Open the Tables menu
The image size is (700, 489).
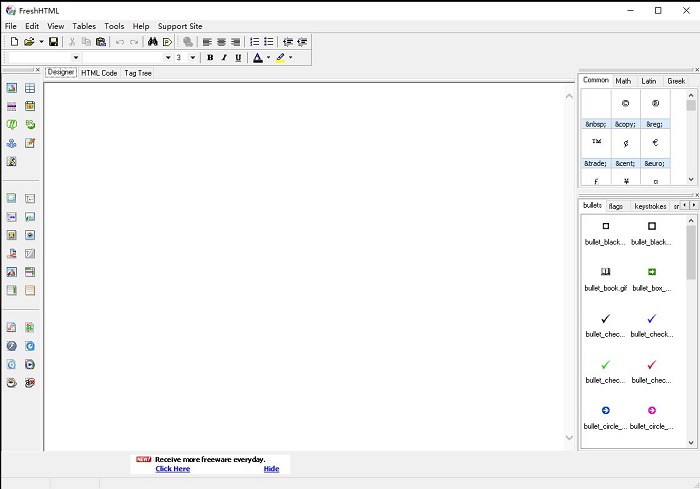[x=84, y=26]
